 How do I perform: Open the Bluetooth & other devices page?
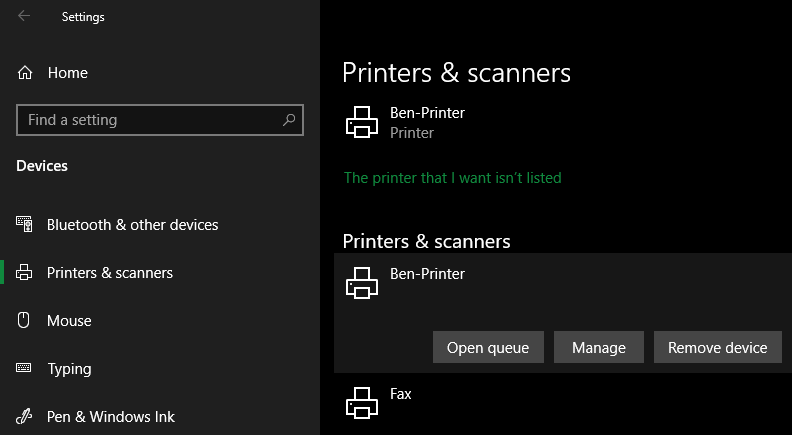pyautogui.click(x=132, y=225)
